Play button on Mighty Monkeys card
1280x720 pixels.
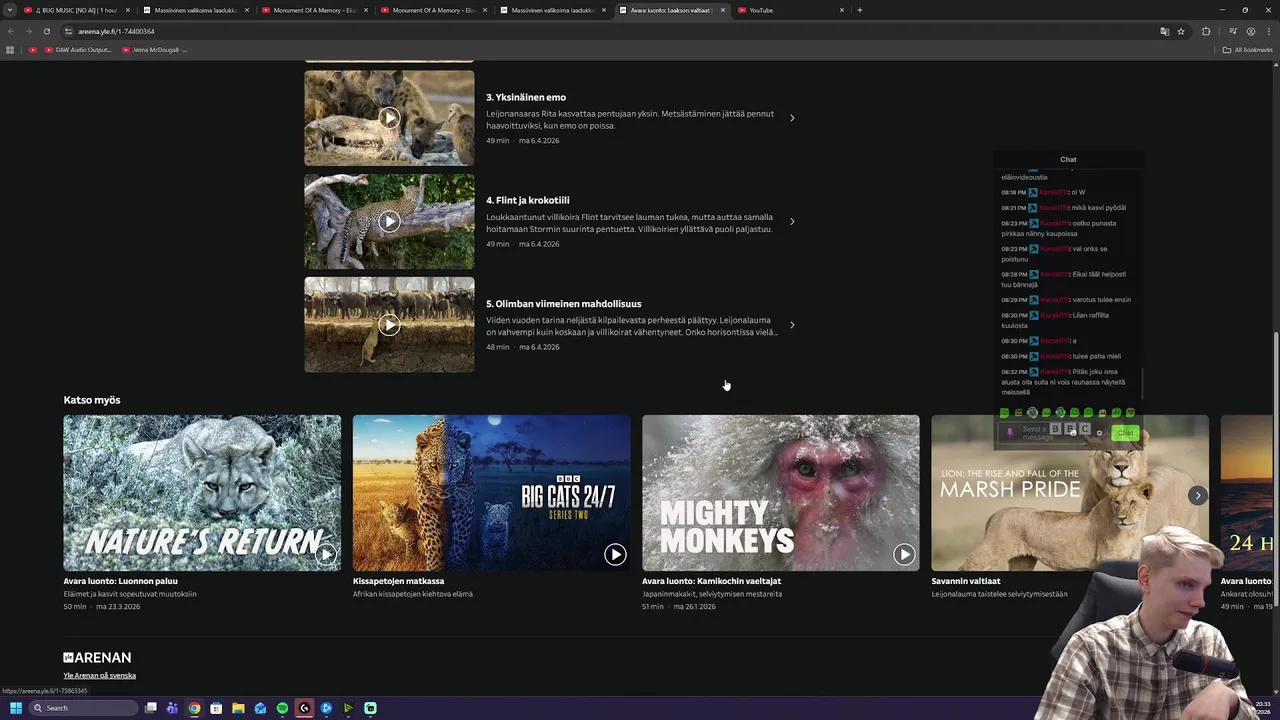[904, 554]
